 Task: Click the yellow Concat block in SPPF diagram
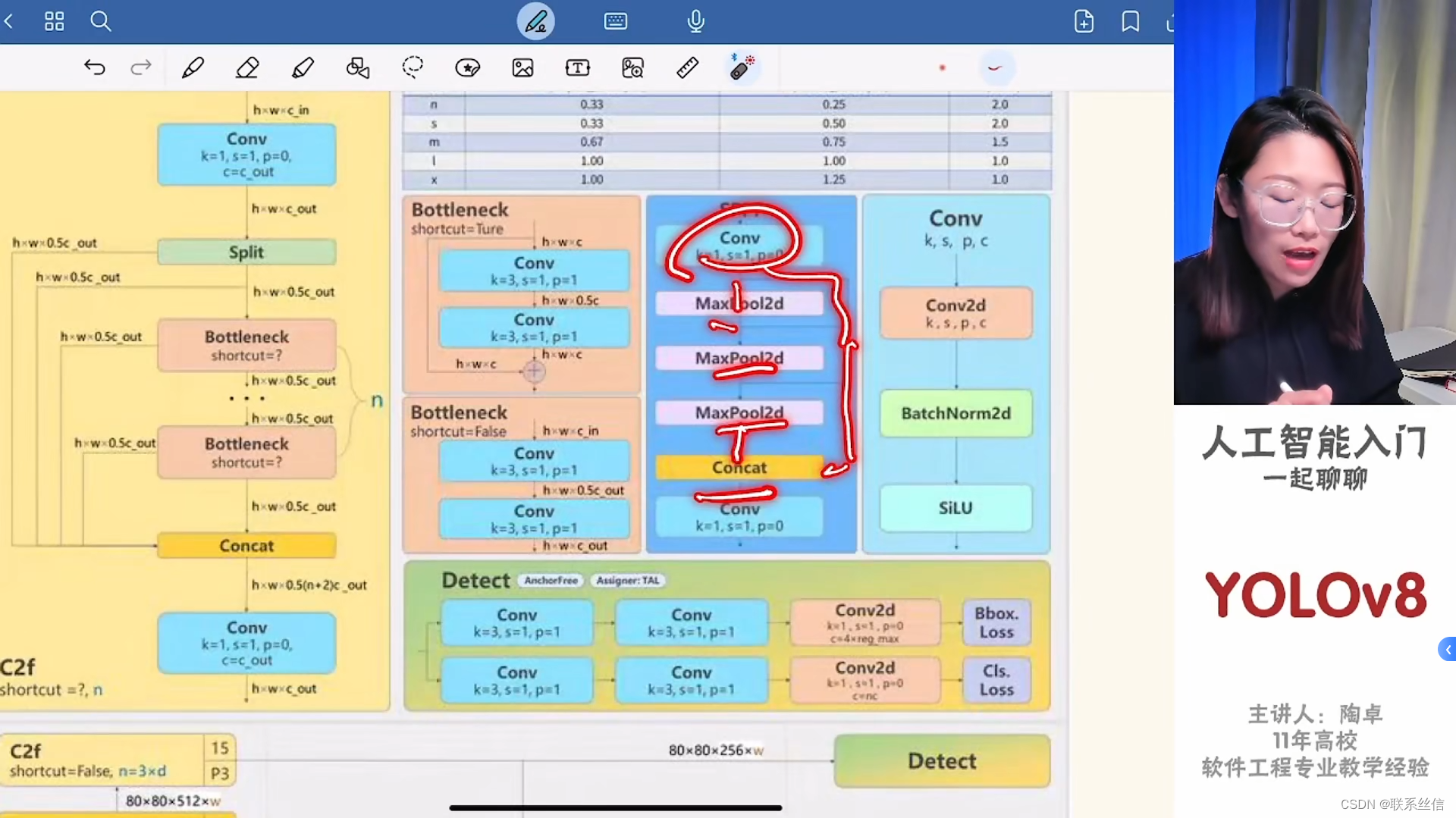tap(739, 467)
